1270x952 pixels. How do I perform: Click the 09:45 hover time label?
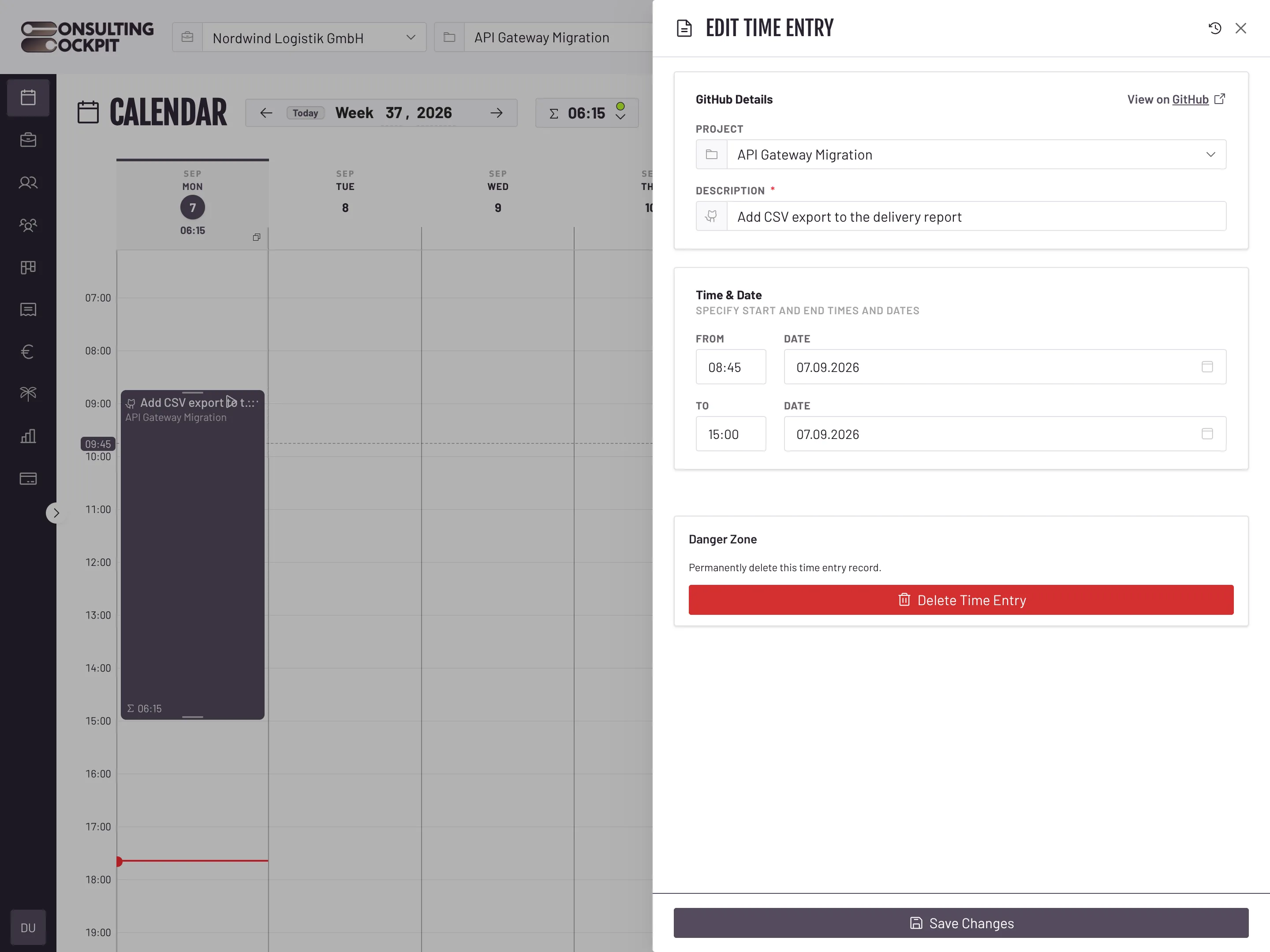(x=98, y=443)
